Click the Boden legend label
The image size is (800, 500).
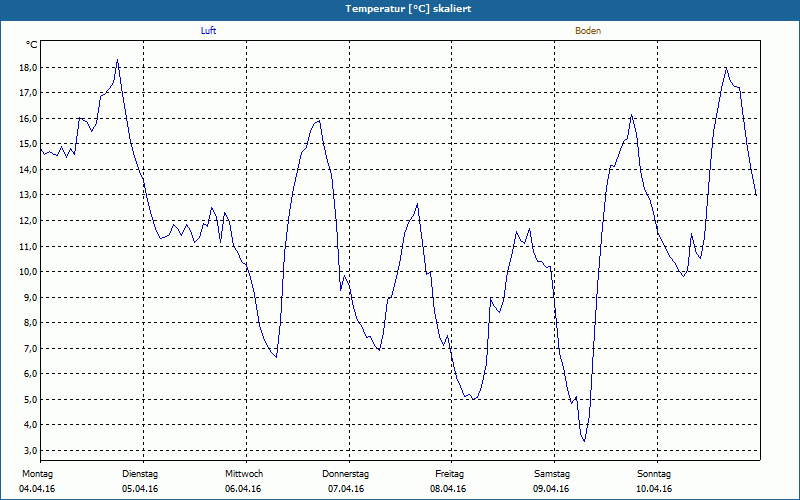(588, 31)
